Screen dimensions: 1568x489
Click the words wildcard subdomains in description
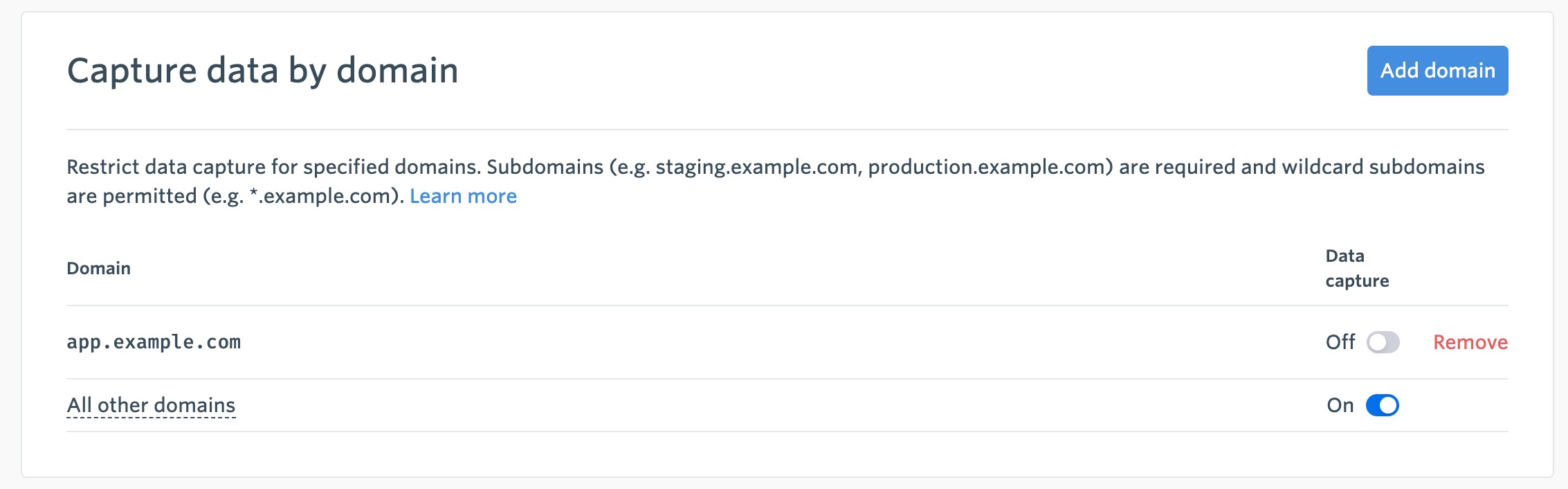(x=1383, y=167)
